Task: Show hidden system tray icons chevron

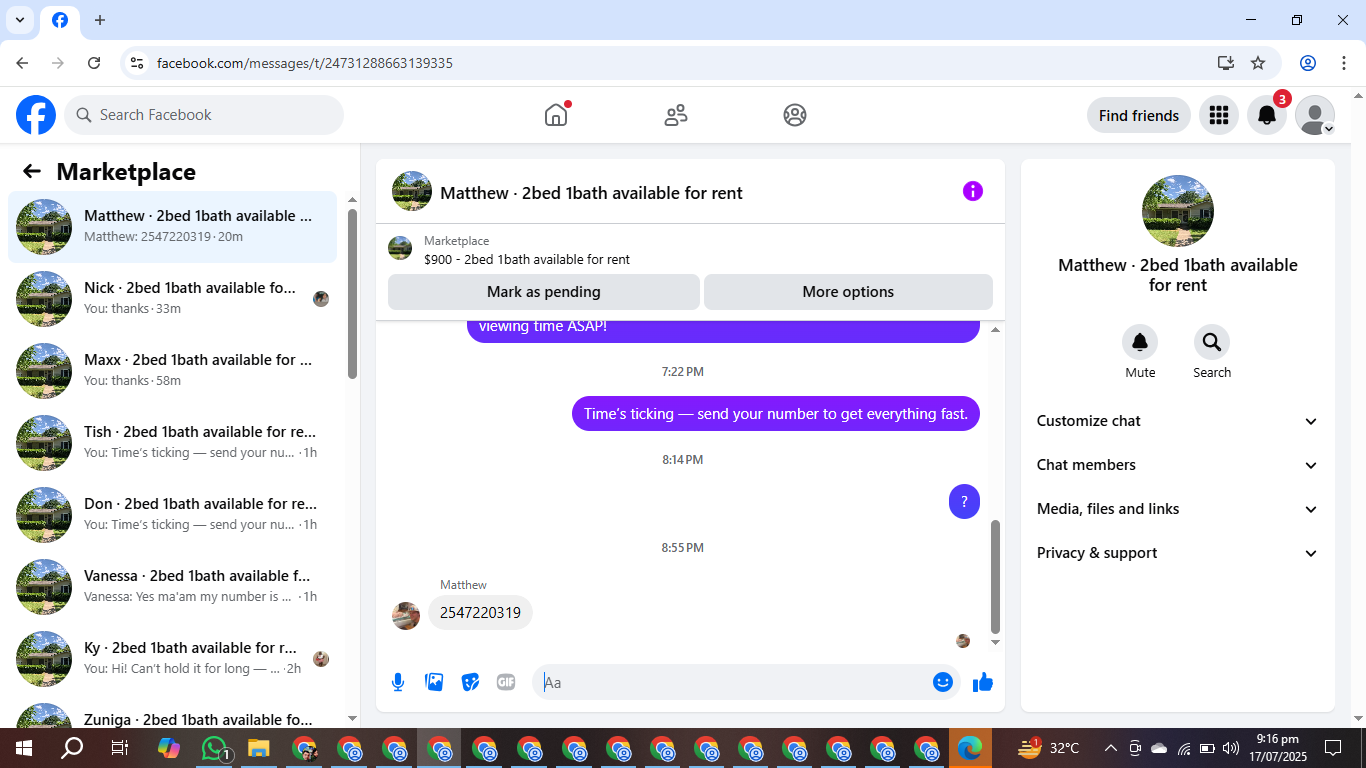Action: [x=1110, y=747]
